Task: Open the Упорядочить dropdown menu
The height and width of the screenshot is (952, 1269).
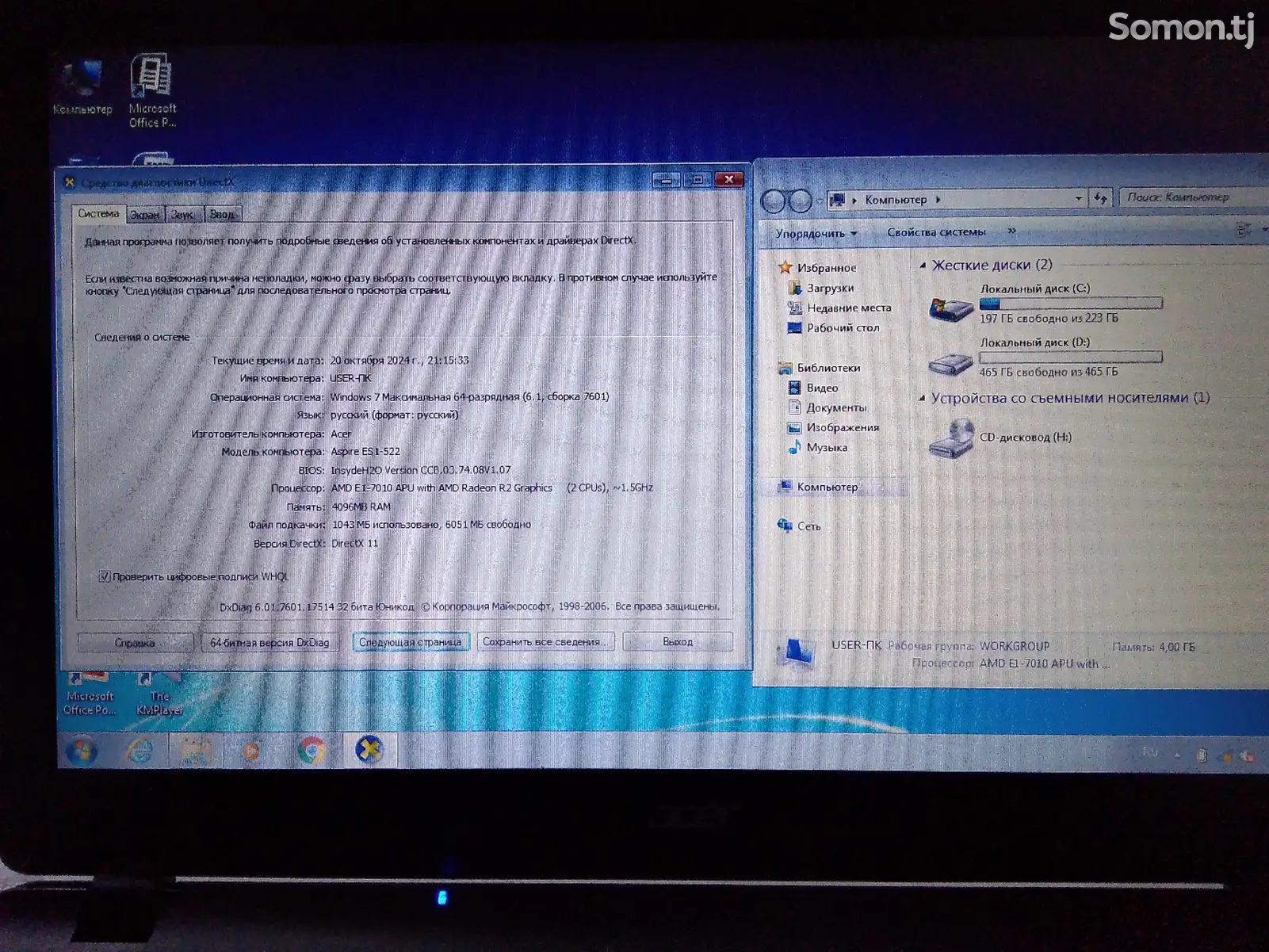Action: point(816,233)
